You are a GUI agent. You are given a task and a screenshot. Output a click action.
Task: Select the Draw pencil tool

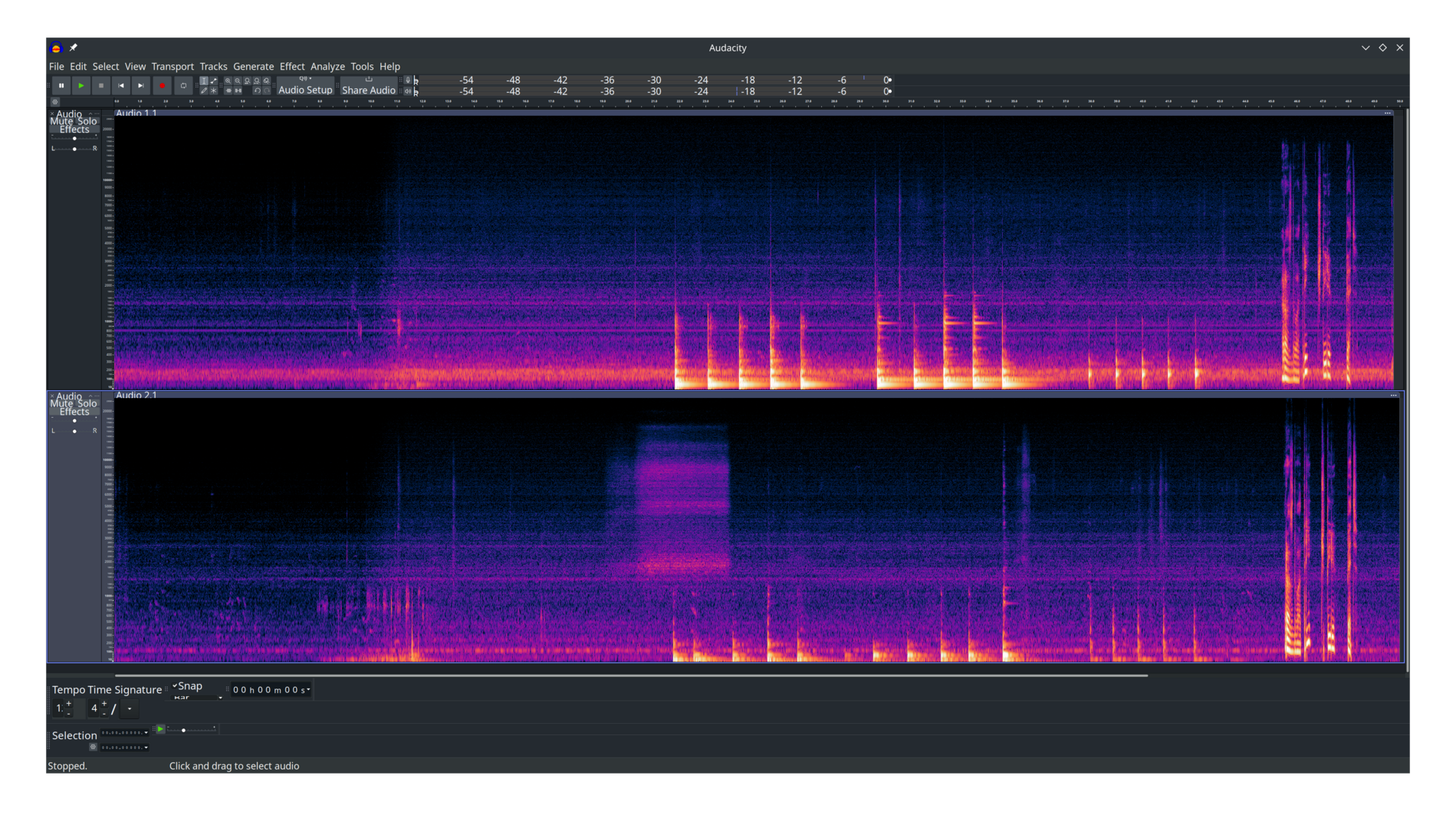point(204,90)
